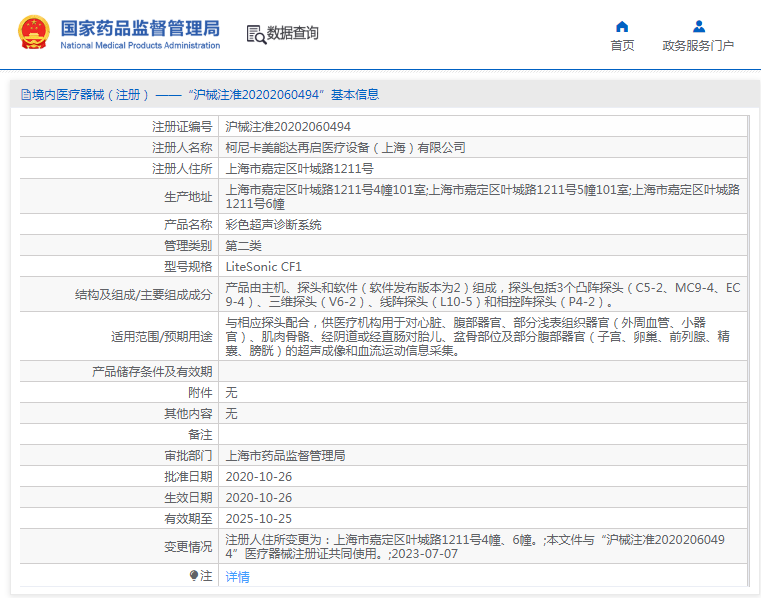The height and width of the screenshot is (598, 761).
Task: Click the national emblem logo
Action: click(34, 33)
